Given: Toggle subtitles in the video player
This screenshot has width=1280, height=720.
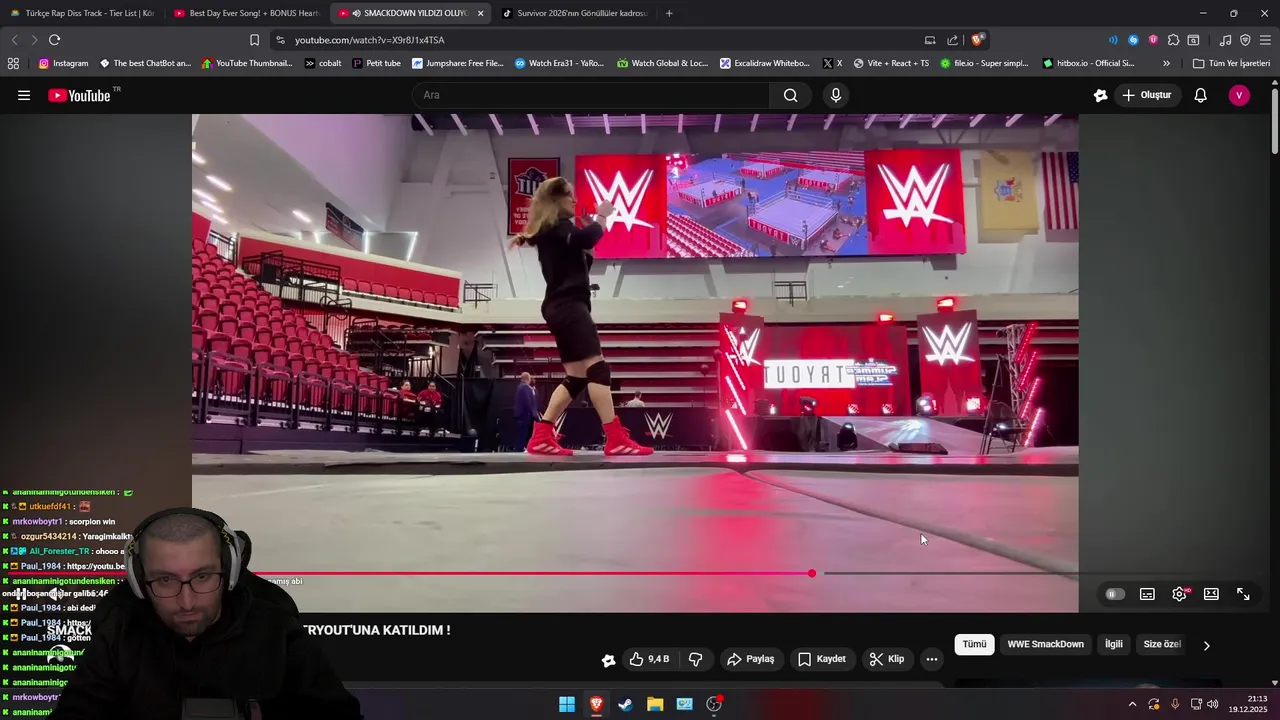Looking at the screenshot, I should coord(1147,594).
